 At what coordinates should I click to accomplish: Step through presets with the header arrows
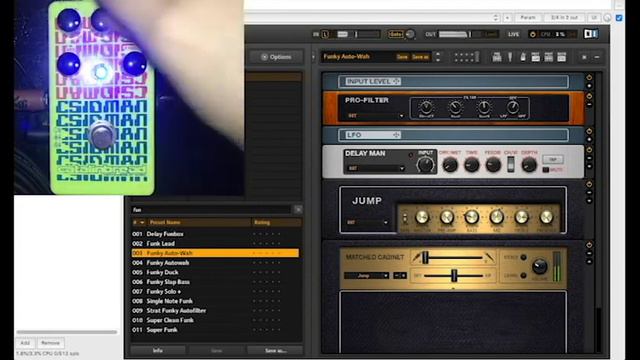[x=438, y=57]
